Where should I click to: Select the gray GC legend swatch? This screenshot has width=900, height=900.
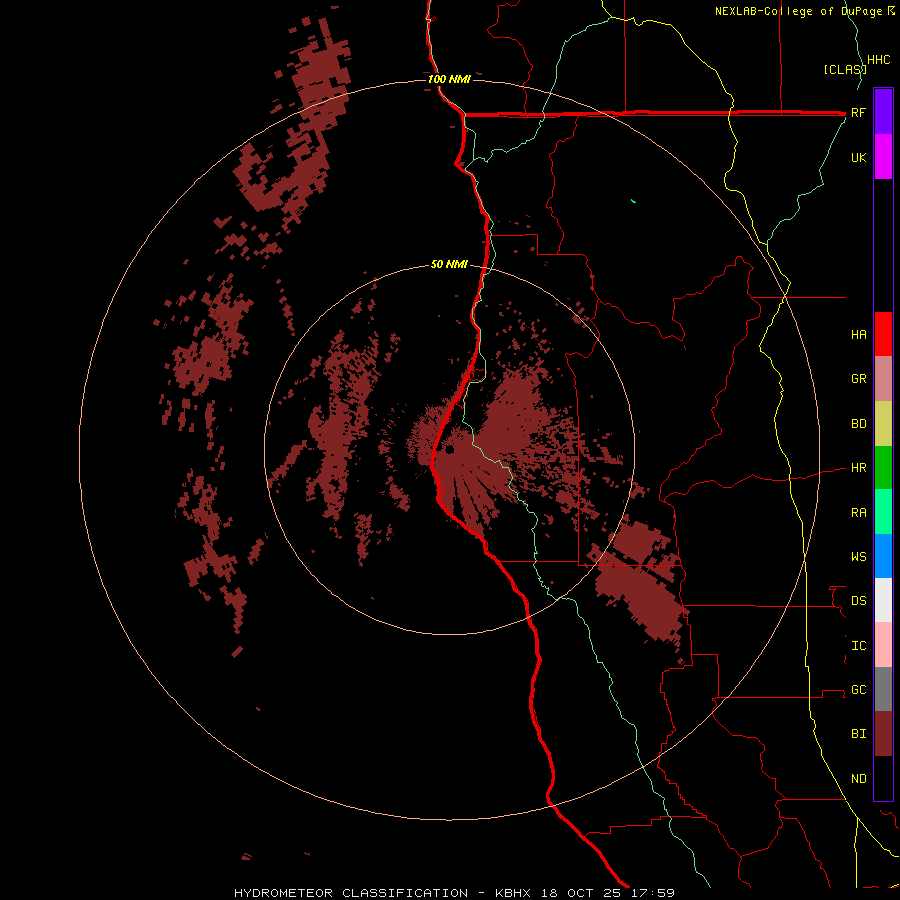click(883, 689)
